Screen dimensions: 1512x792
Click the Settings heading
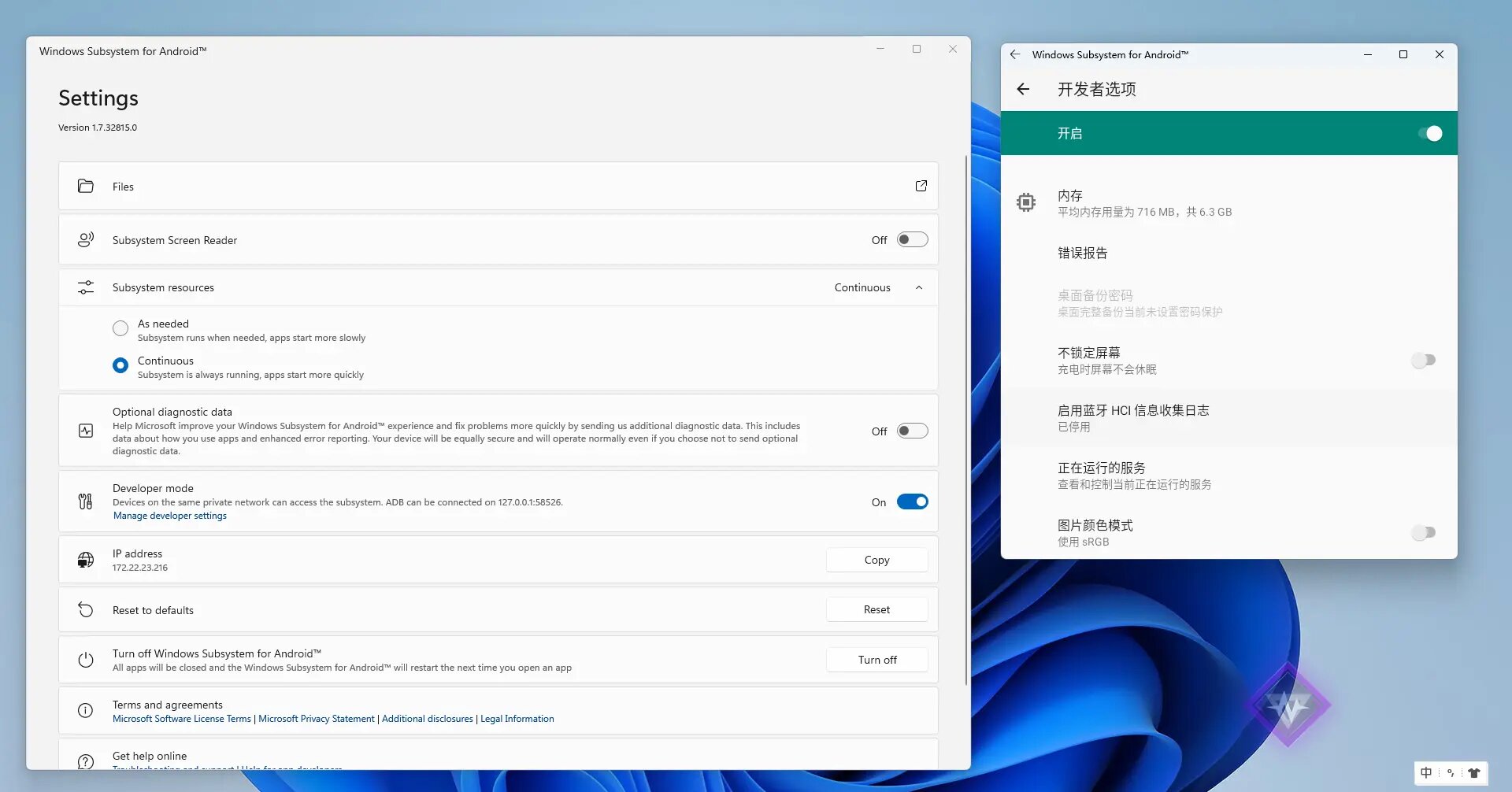pos(98,98)
